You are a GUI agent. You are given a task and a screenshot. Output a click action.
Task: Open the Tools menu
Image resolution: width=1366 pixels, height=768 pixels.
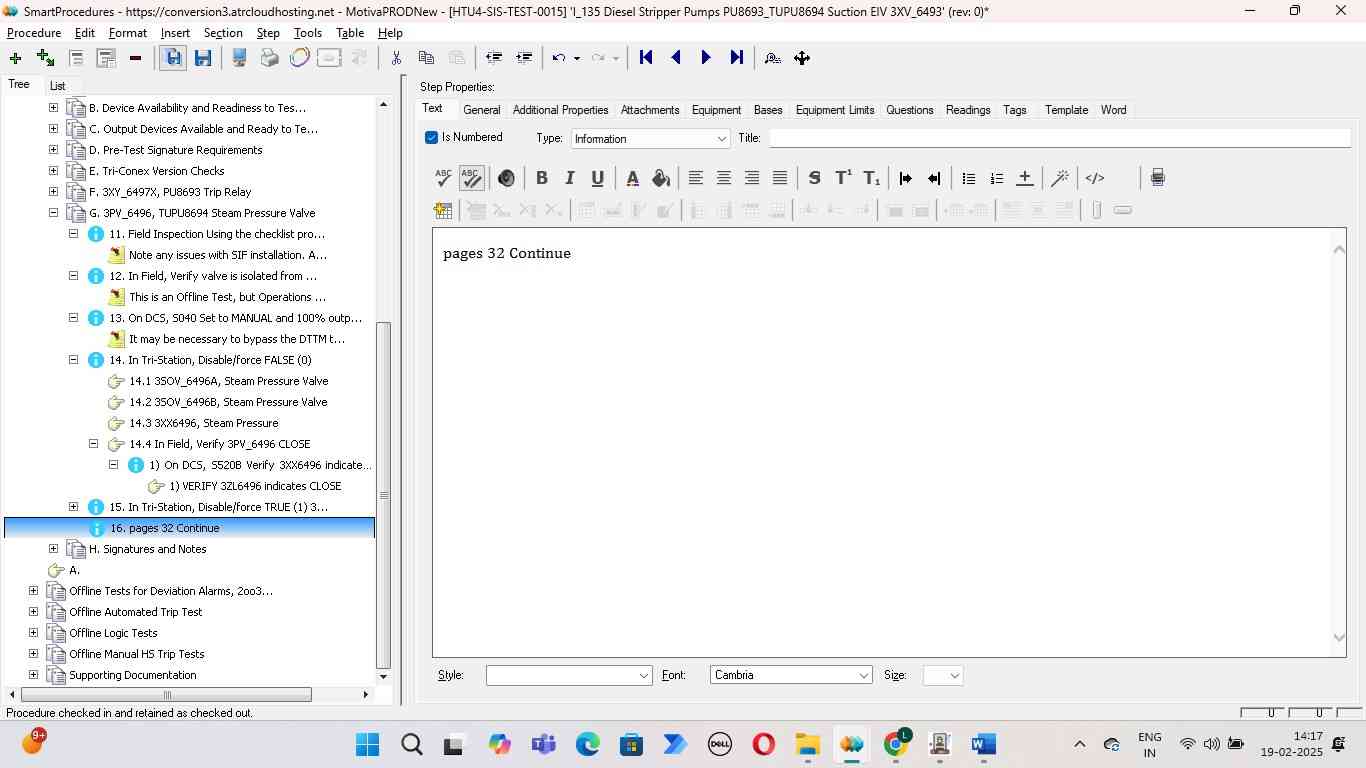[x=307, y=33]
